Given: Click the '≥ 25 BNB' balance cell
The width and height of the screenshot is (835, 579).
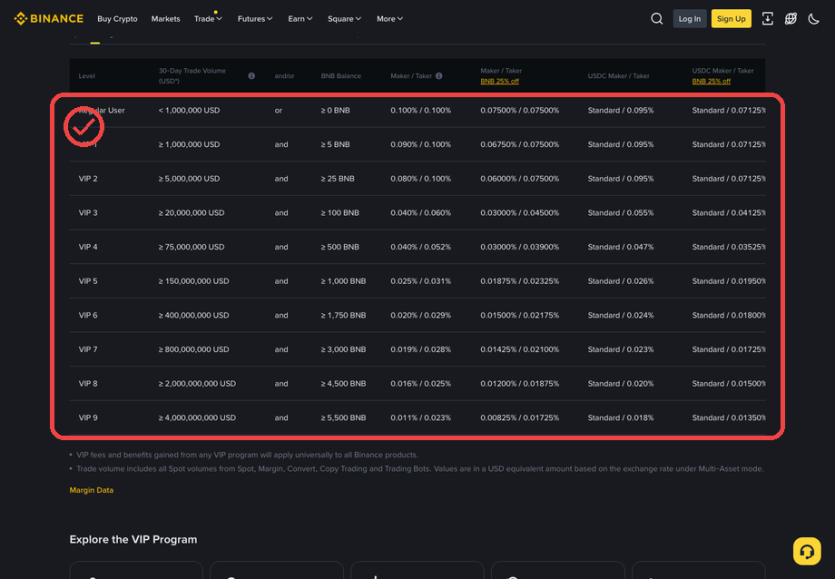Looking at the screenshot, I should point(337,178).
